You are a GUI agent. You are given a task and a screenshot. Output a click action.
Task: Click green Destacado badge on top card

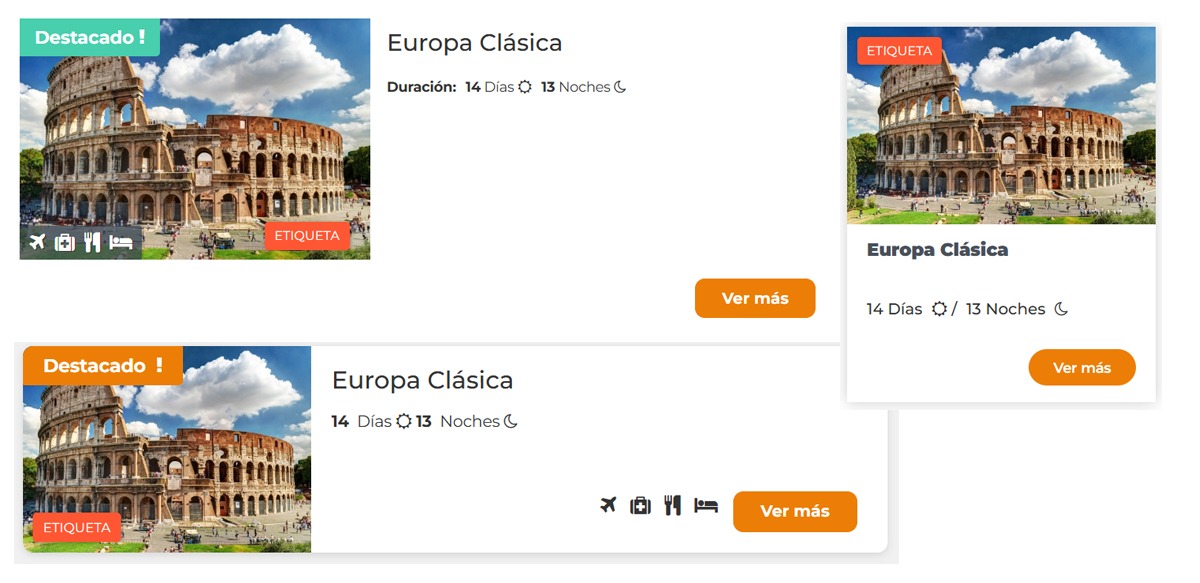(90, 37)
